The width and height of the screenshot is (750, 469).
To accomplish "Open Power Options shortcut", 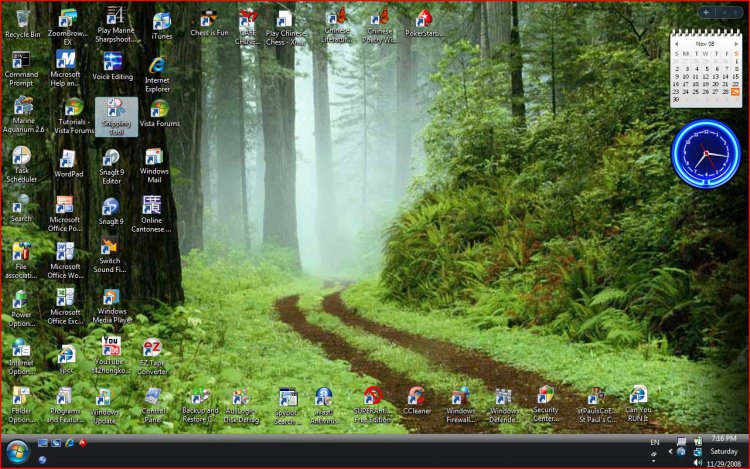I will pyautogui.click(x=21, y=308).
